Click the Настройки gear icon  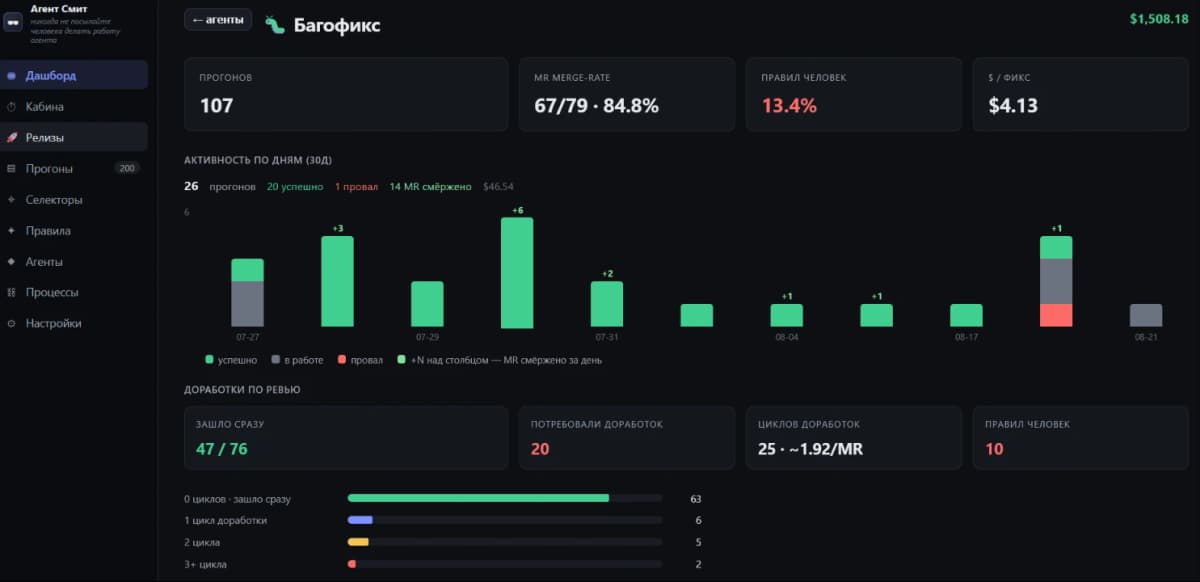point(11,323)
